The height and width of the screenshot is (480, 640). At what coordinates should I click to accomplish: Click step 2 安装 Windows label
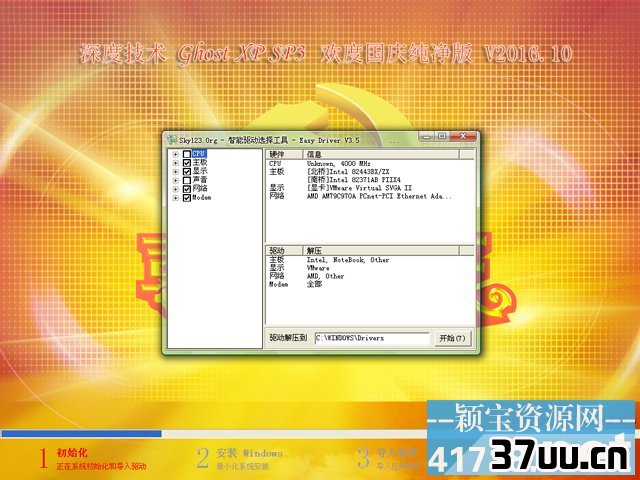[249, 453]
